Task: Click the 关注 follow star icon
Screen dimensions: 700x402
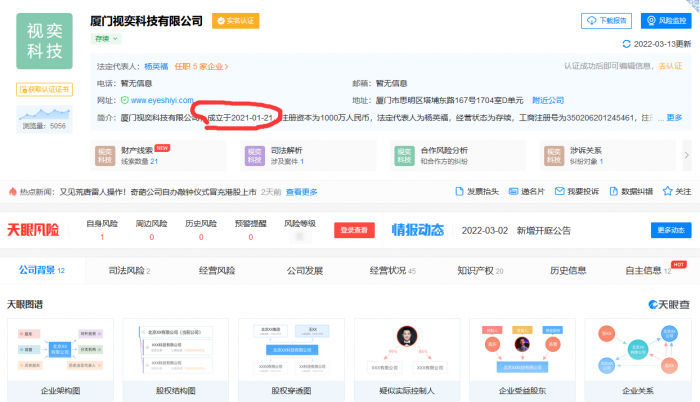Action: pos(666,191)
